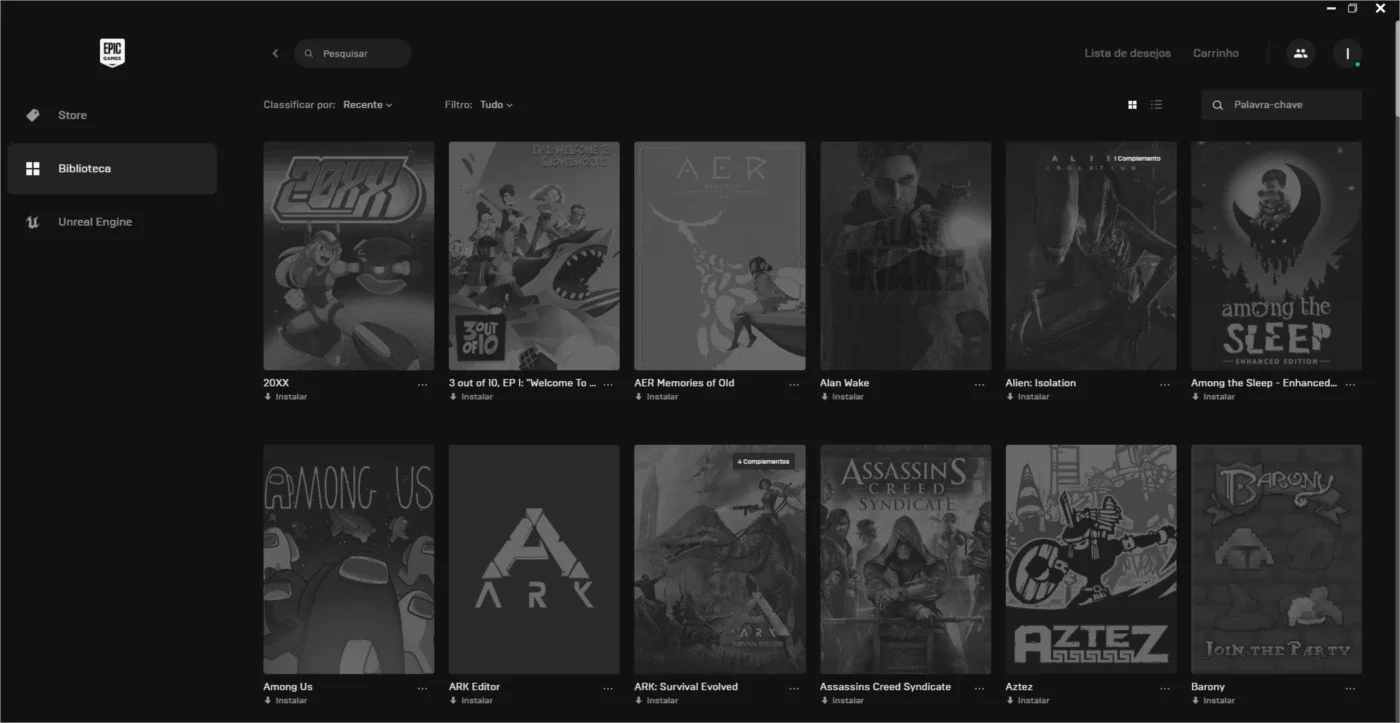Open Assassins Creed Syndicate options menu
1400x723 pixels.
(x=979, y=688)
